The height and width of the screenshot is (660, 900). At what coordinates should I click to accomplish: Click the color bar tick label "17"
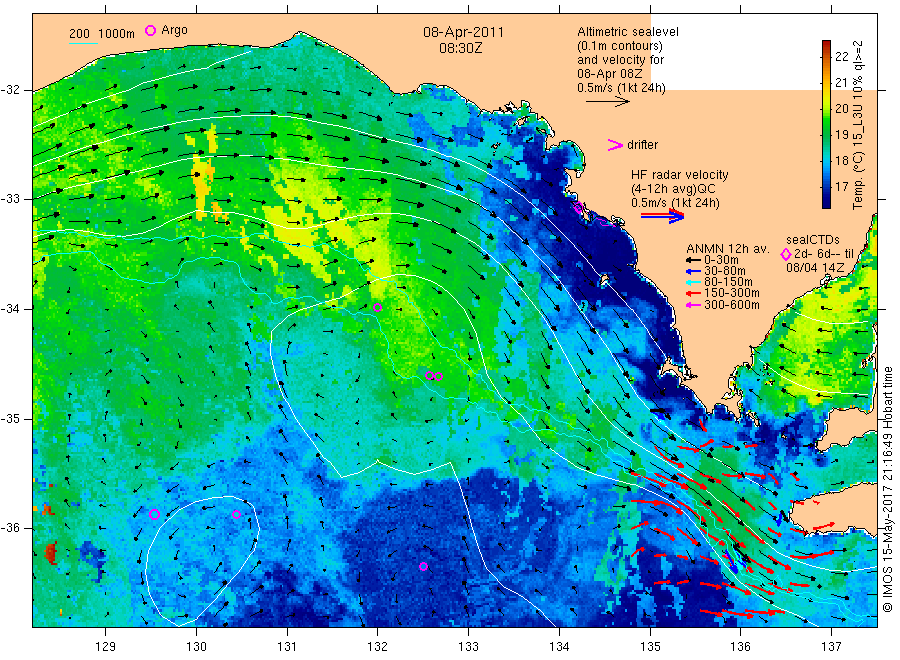(841, 187)
